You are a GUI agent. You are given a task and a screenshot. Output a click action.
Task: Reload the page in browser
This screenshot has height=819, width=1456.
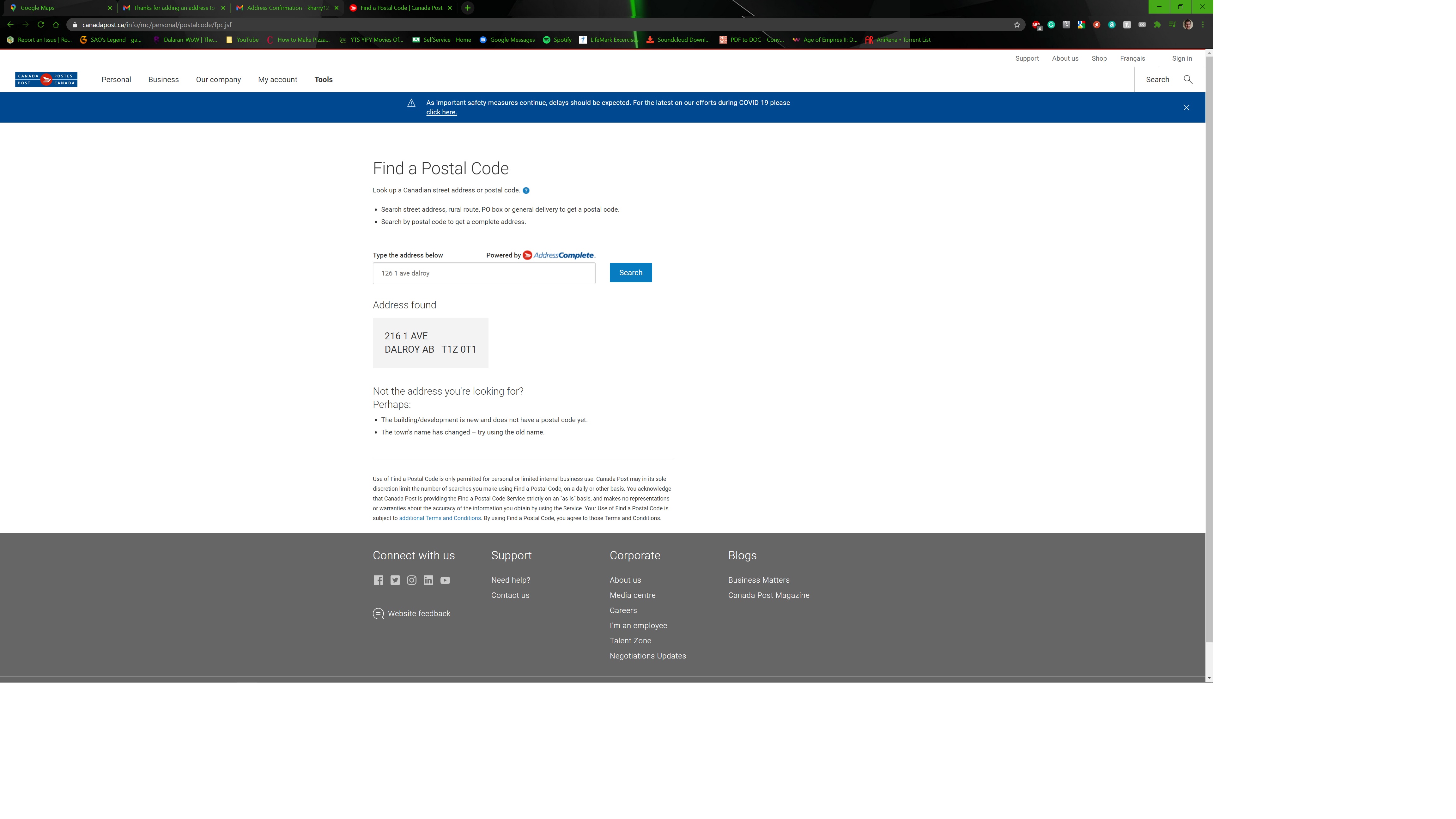41,25
